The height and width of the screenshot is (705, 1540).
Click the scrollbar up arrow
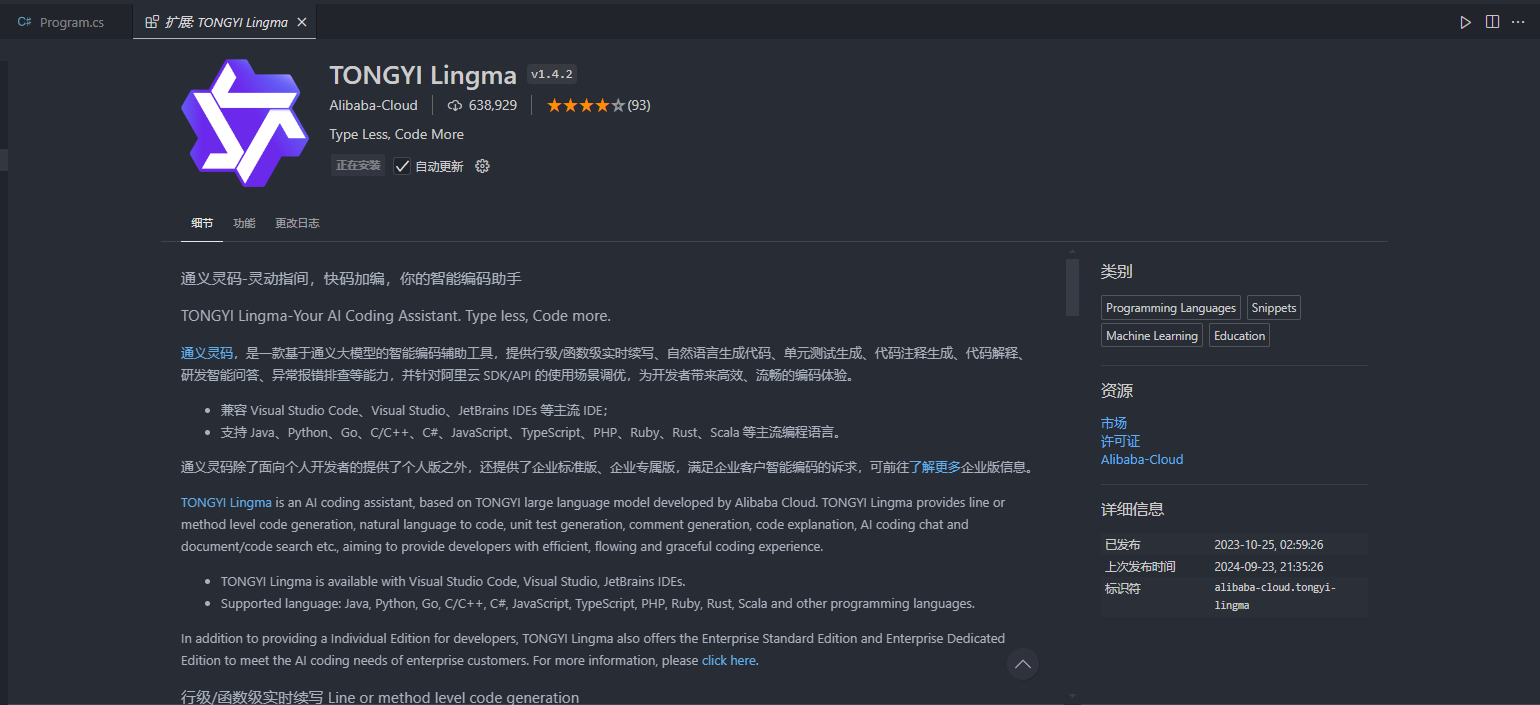point(1072,251)
